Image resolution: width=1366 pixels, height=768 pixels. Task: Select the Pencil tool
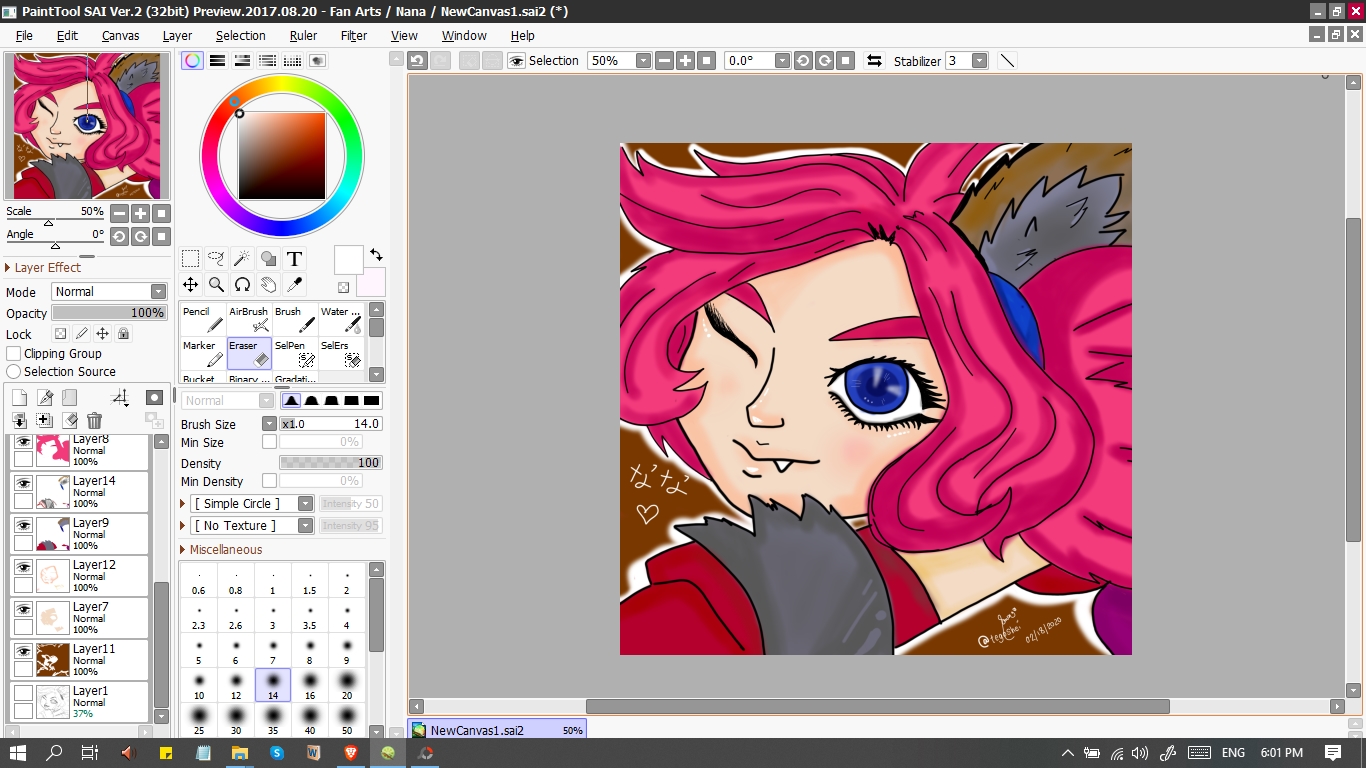(203, 320)
